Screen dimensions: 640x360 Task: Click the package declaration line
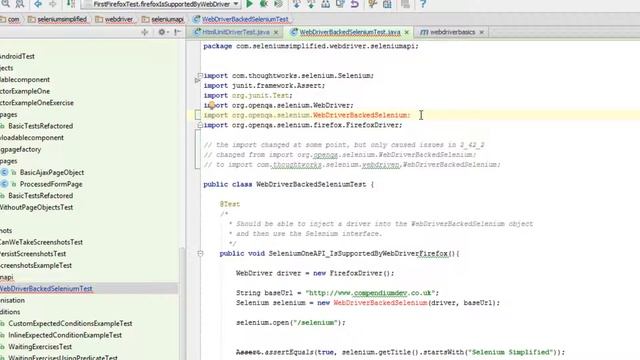[311, 46]
